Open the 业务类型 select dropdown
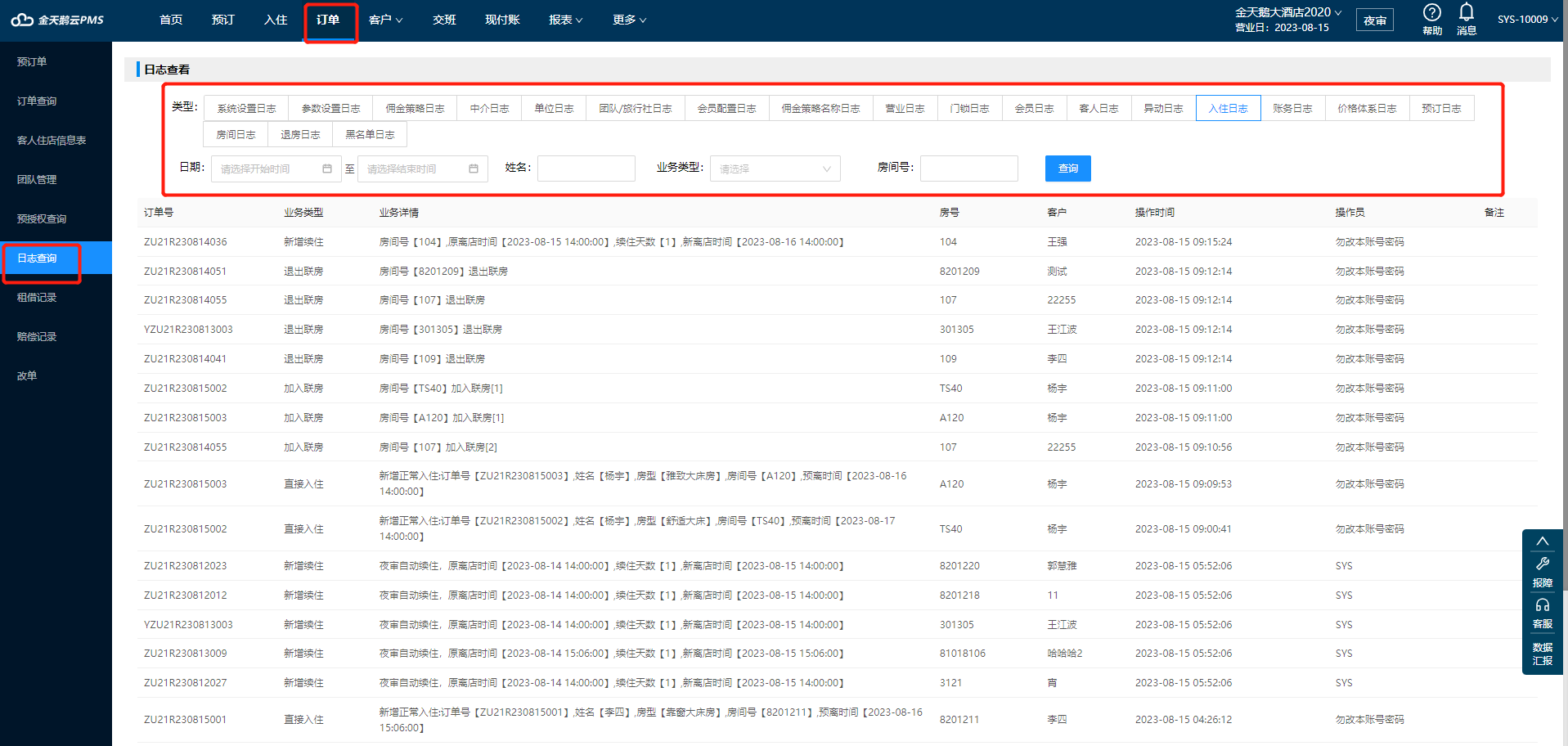 click(775, 169)
